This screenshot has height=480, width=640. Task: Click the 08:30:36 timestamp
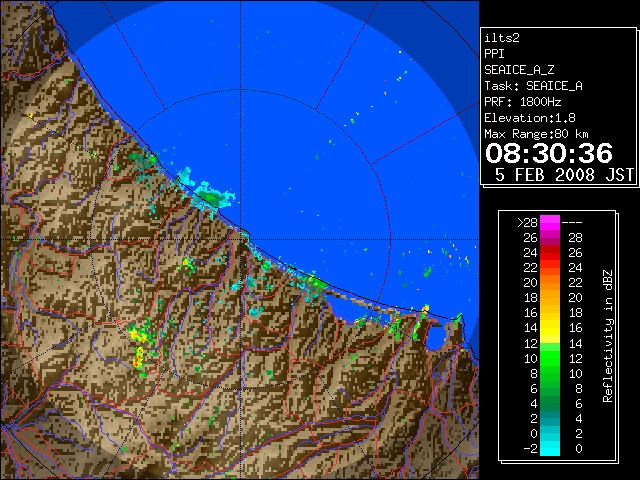click(x=549, y=153)
